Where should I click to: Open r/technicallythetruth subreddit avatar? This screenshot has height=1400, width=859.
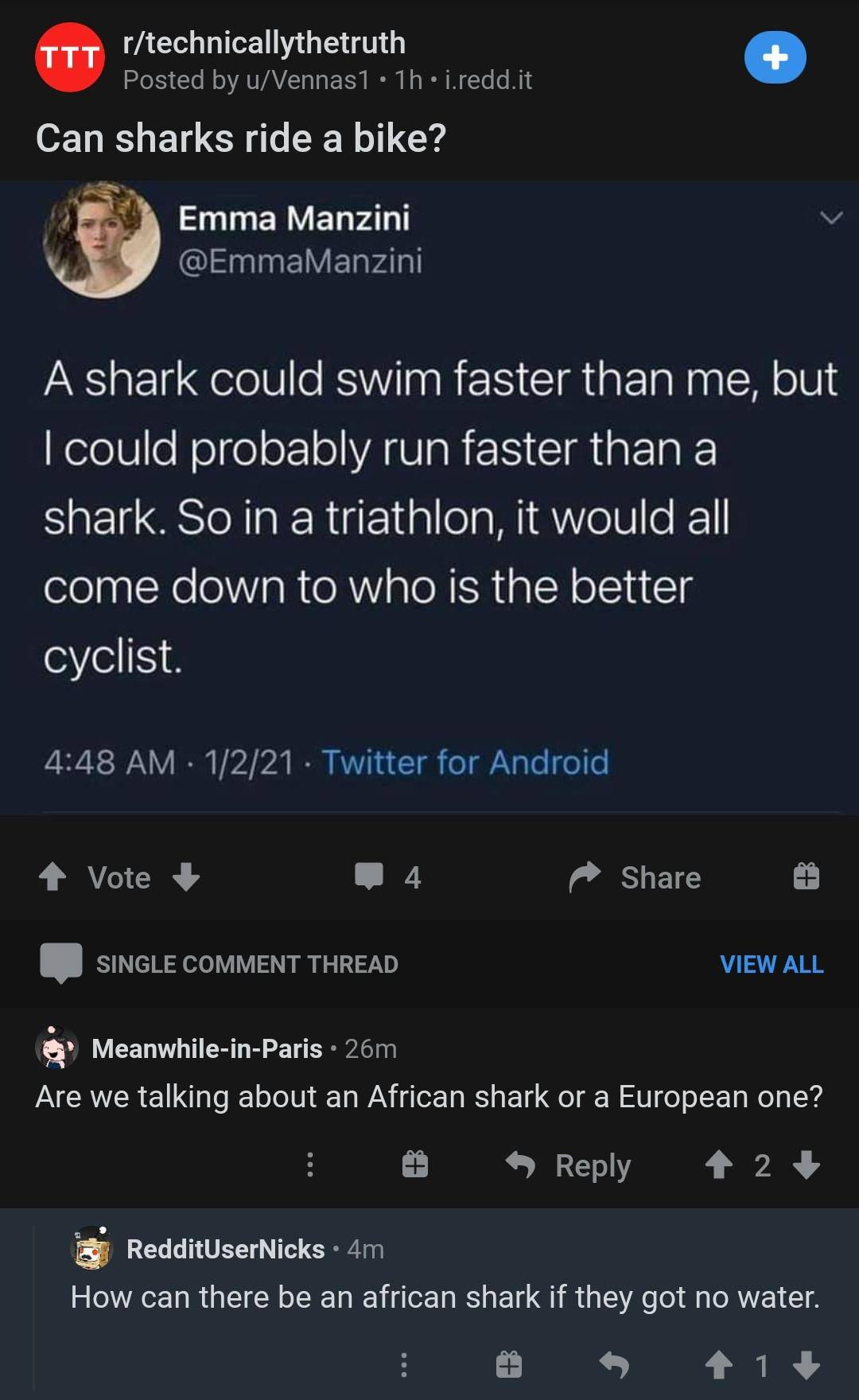[70, 57]
